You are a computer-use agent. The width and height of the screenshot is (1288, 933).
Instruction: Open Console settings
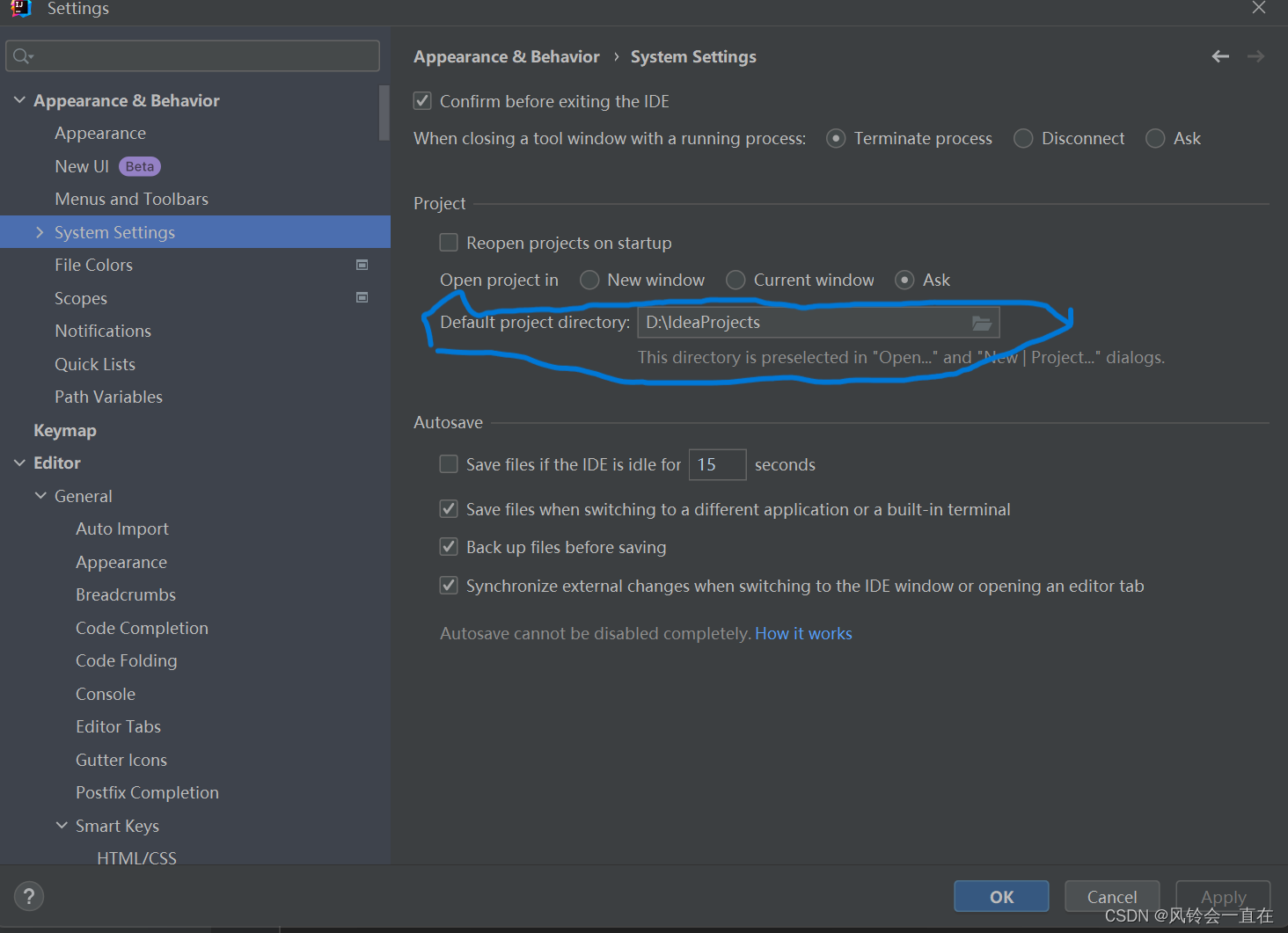point(106,694)
